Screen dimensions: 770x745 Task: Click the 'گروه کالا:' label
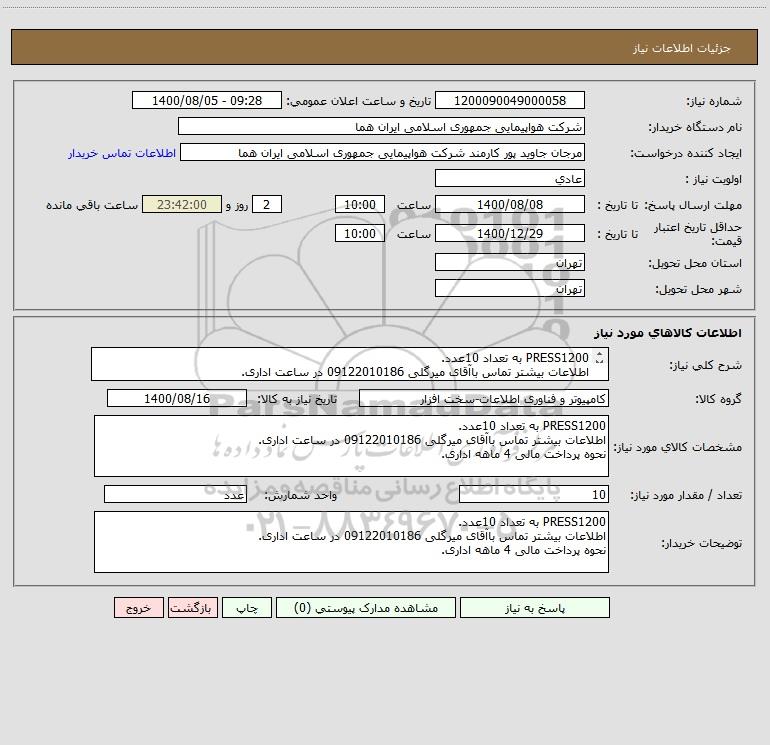point(719,399)
